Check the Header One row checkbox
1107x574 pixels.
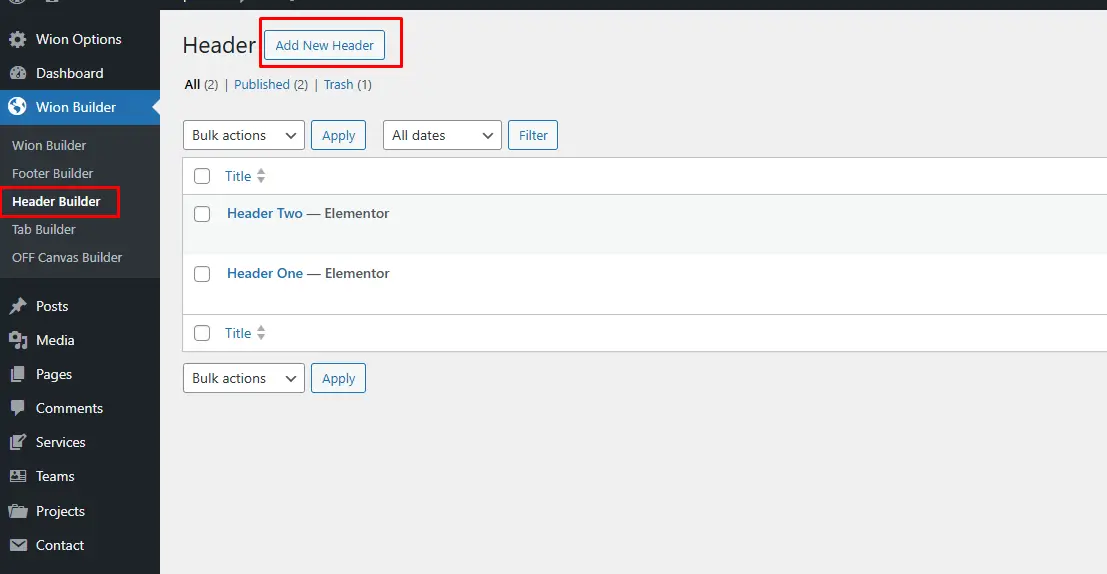pos(202,274)
